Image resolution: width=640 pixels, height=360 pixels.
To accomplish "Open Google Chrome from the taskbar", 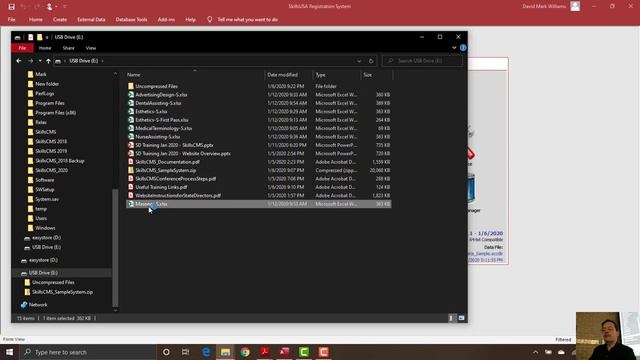I will click(x=245, y=352).
